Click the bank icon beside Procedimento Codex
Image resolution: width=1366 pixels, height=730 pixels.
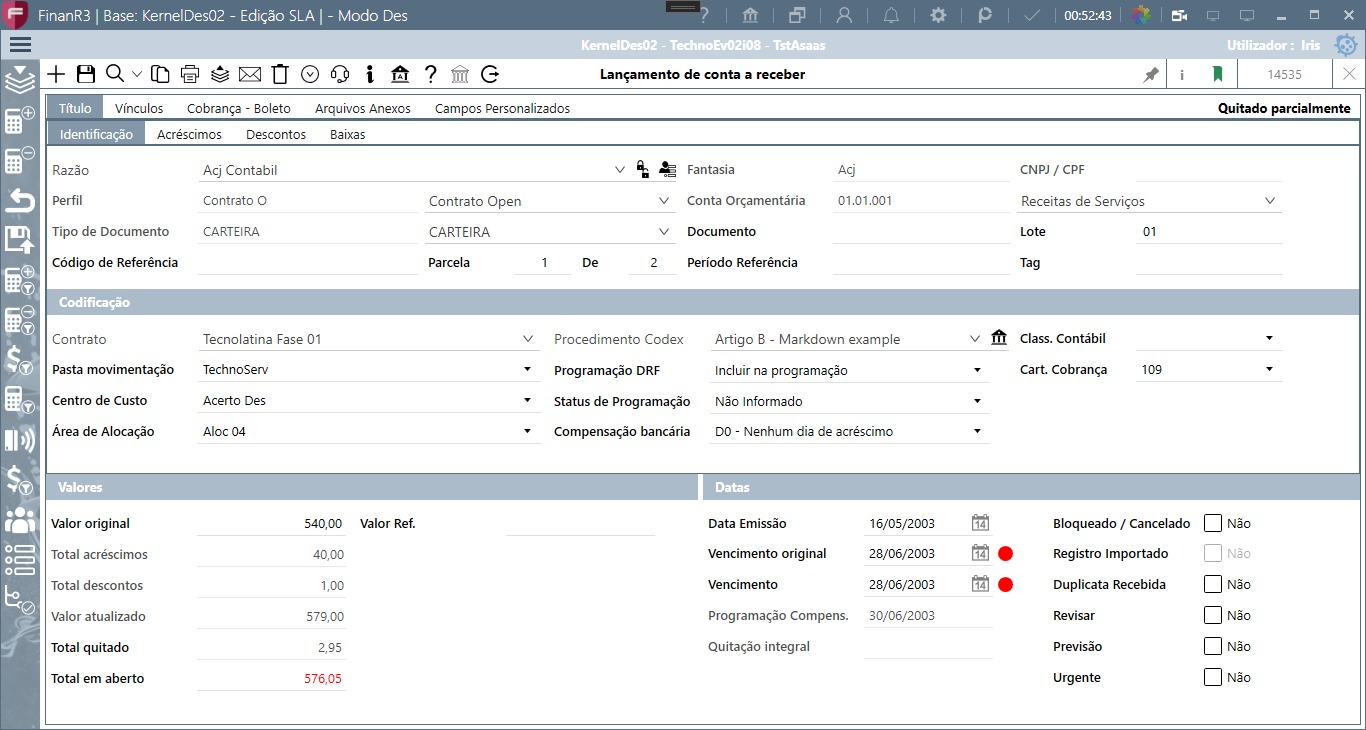(999, 338)
